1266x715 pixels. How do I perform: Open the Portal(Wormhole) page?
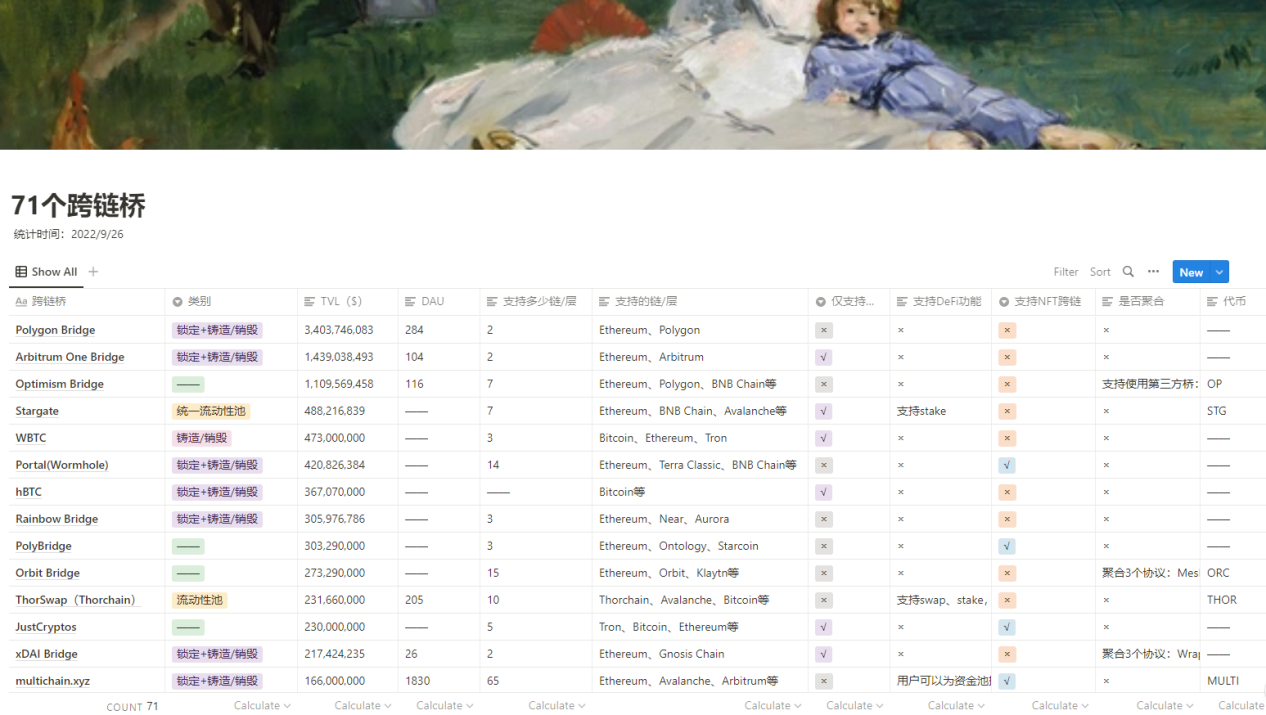click(62, 465)
